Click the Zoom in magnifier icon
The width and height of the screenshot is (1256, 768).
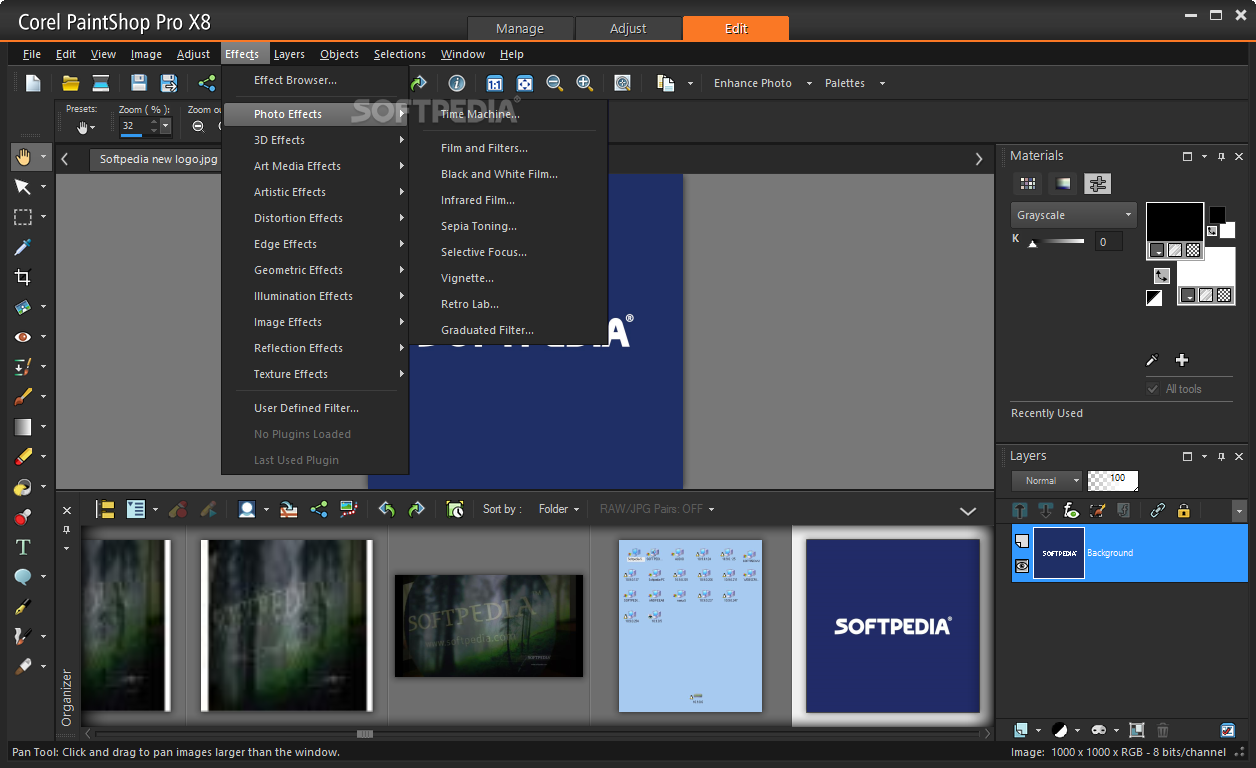585,83
